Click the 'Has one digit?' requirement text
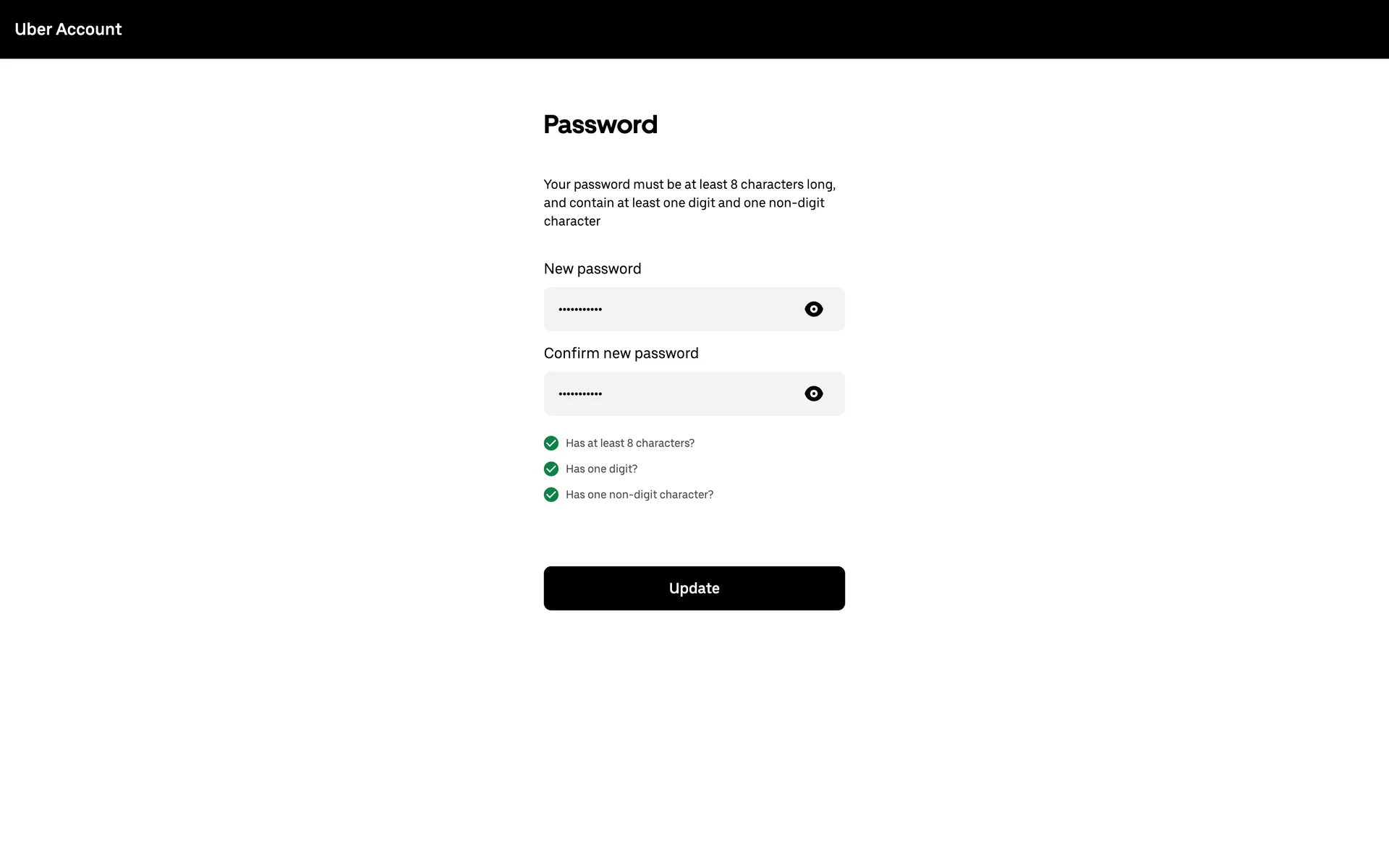Image resolution: width=1389 pixels, height=868 pixels. pyautogui.click(x=601, y=469)
